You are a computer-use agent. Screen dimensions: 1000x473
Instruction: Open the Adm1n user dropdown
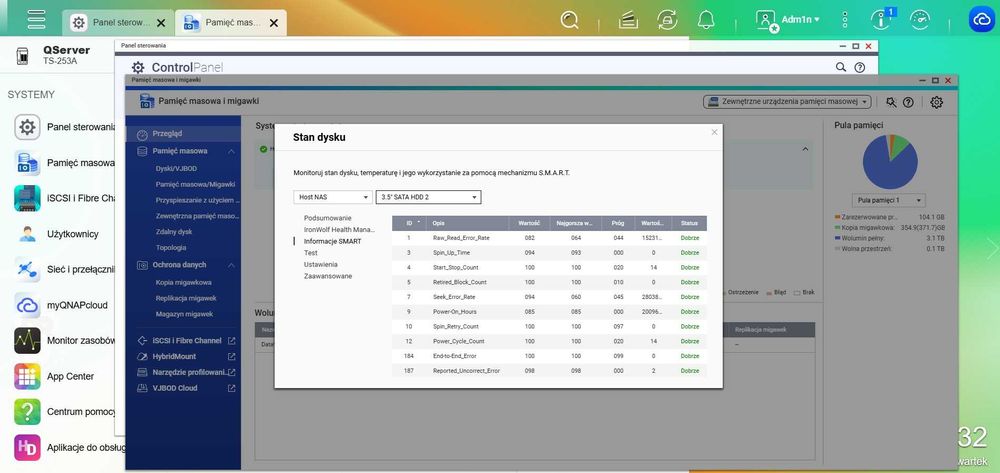(x=800, y=20)
